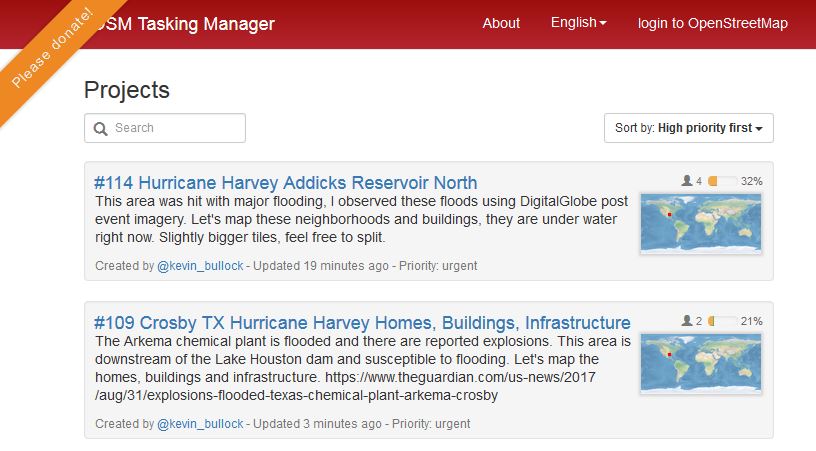This screenshot has height=451, width=816.
Task: Click the 21% progress bar on project #109
Action: coord(722,321)
